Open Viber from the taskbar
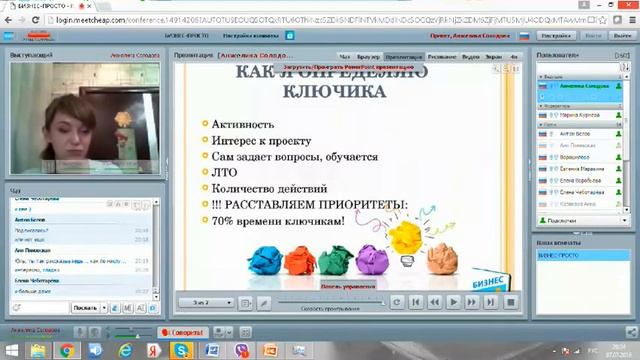This screenshot has width=640, height=360. tap(241, 351)
